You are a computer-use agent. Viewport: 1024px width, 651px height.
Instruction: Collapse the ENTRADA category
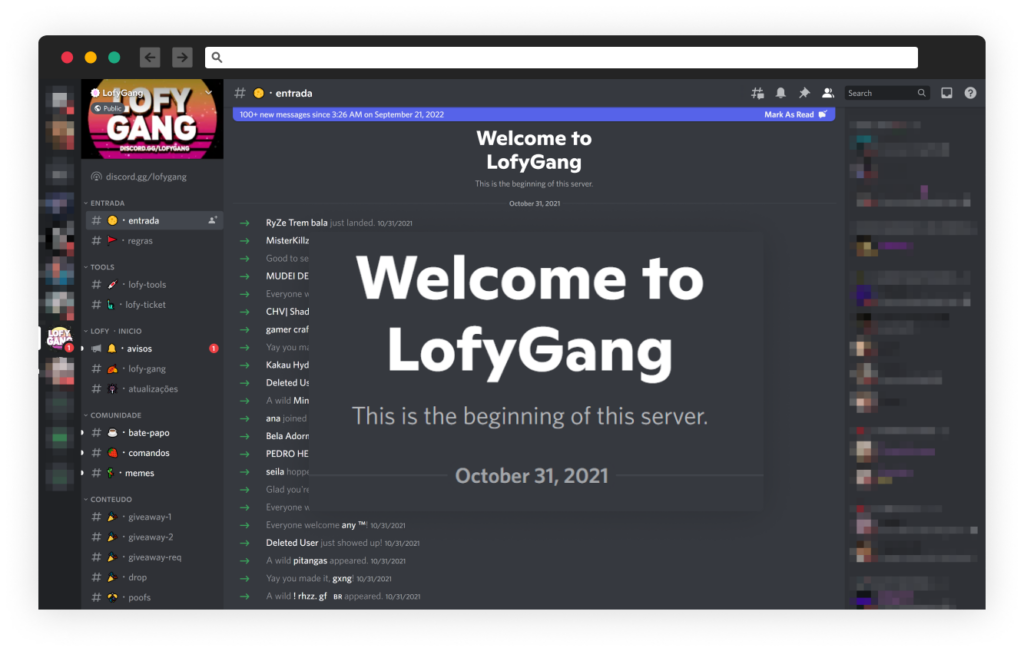pos(107,203)
